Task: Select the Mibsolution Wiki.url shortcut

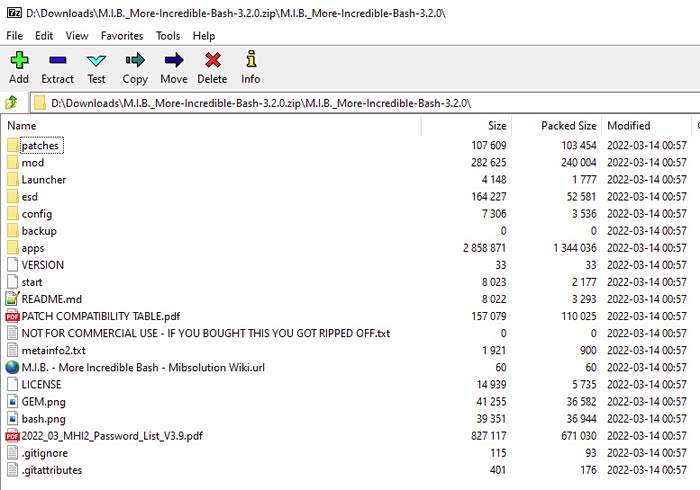Action: 135,367
